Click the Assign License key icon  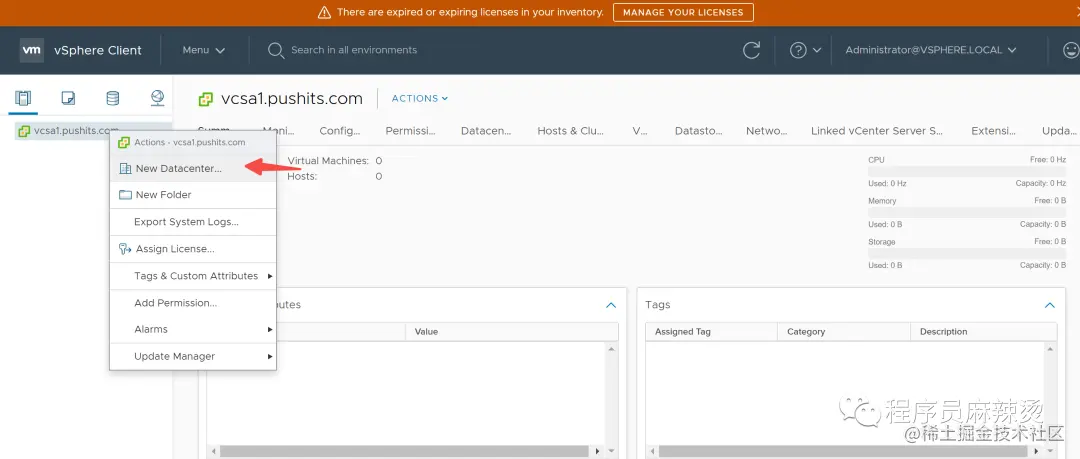[125, 249]
